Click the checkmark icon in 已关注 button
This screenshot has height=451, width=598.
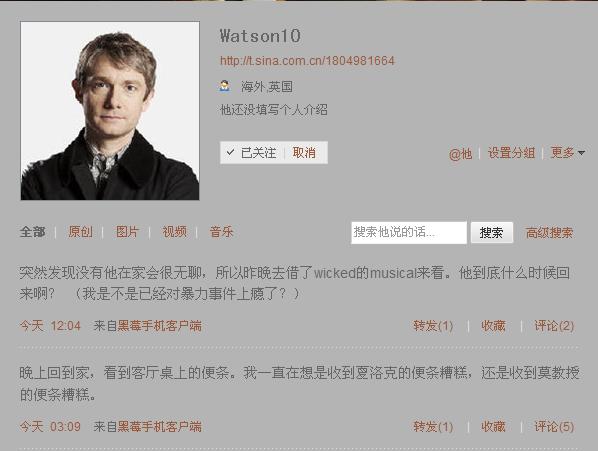pos(230,152)
